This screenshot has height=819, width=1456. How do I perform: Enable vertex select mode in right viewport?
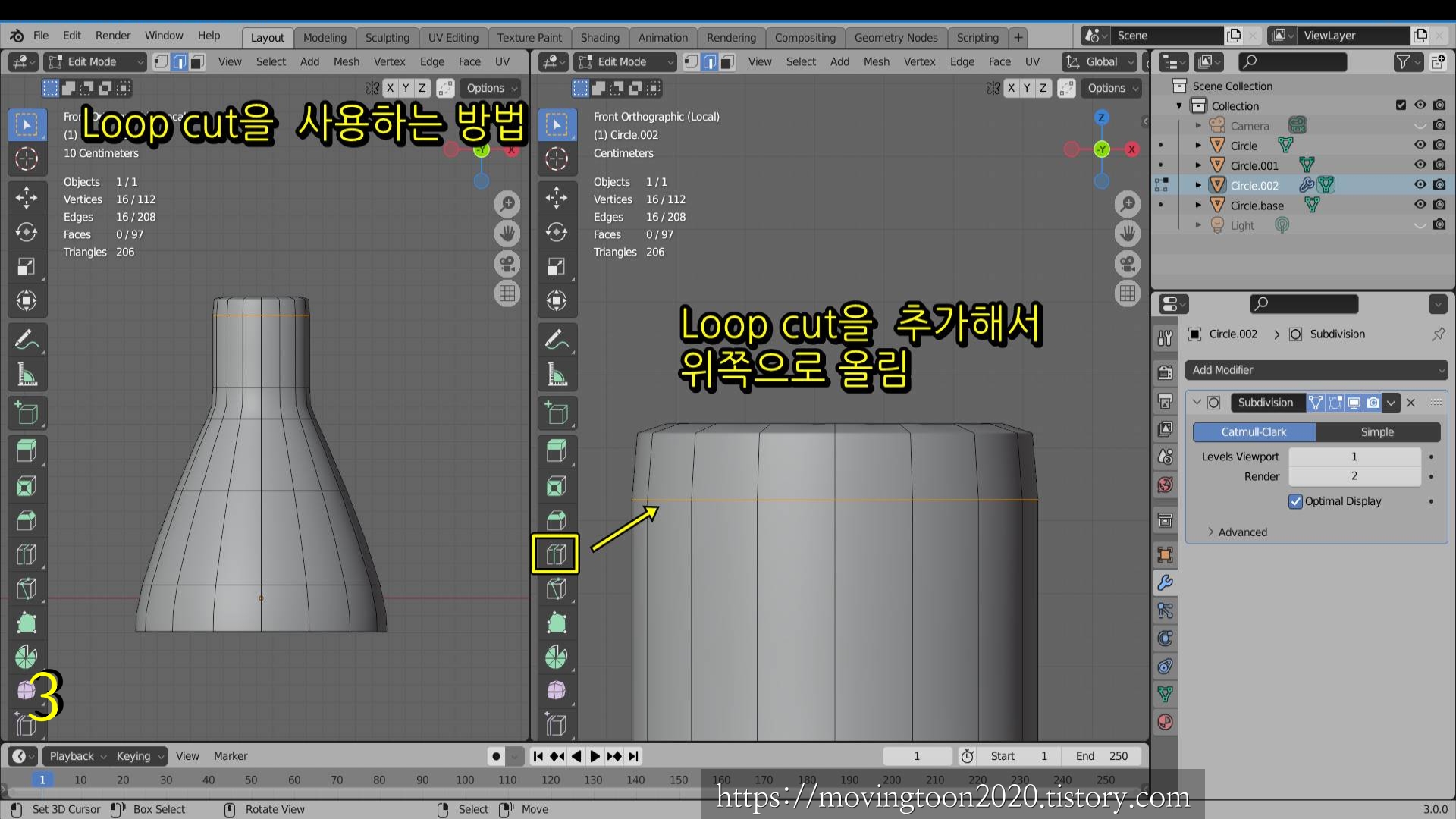tap(691, 62)
